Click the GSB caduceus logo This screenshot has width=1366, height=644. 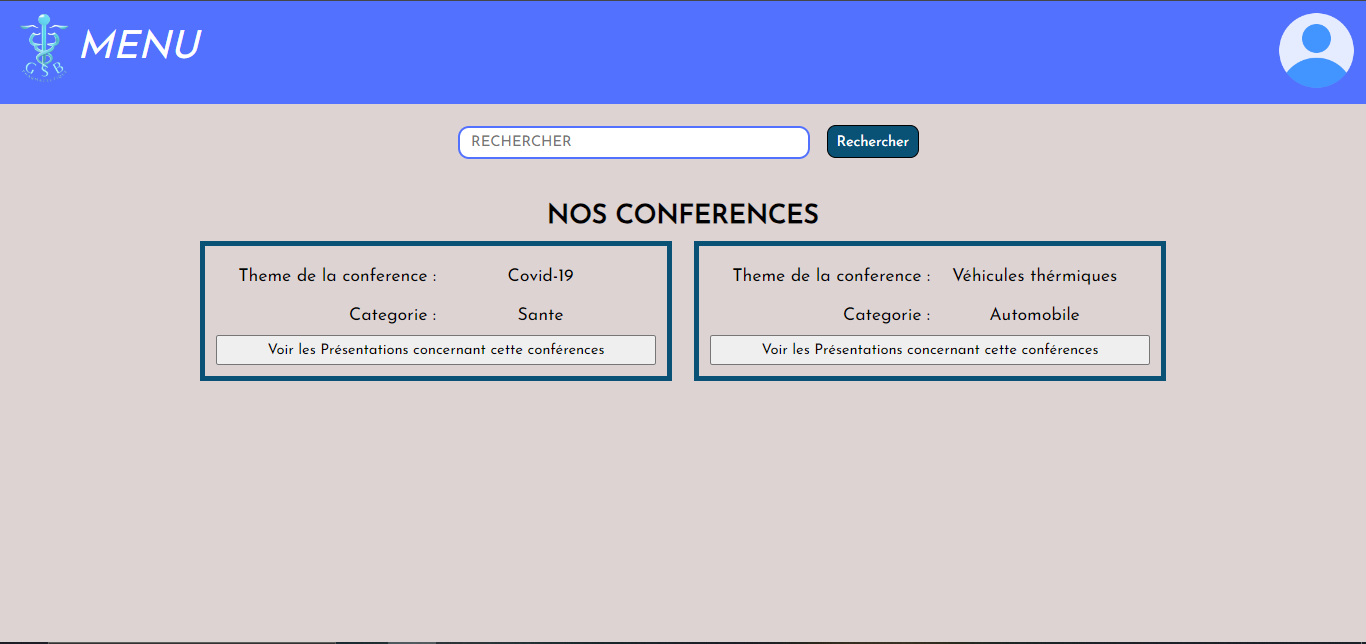(x=43, y=47)
